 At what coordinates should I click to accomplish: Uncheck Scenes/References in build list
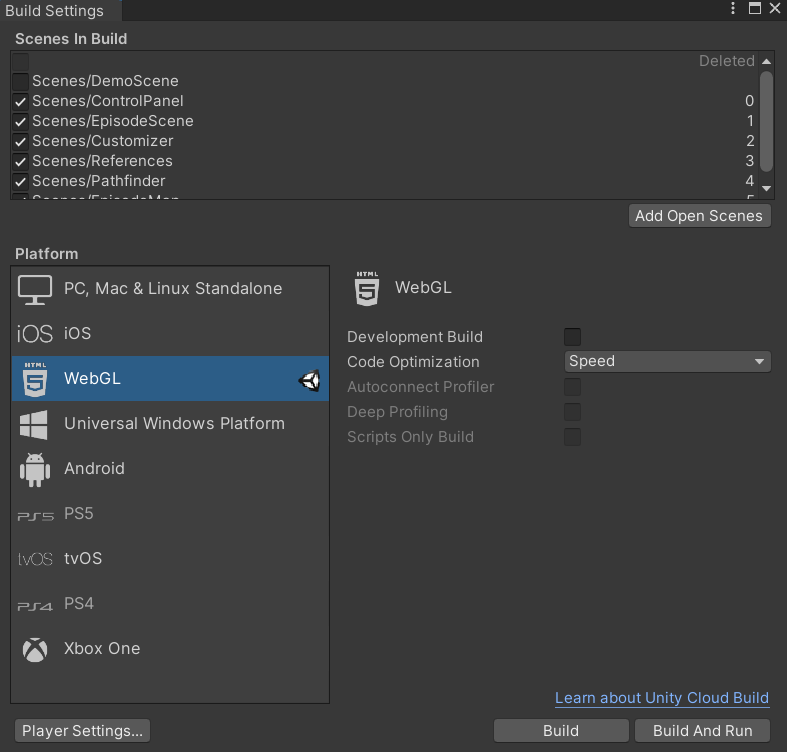tap(21, 162)
